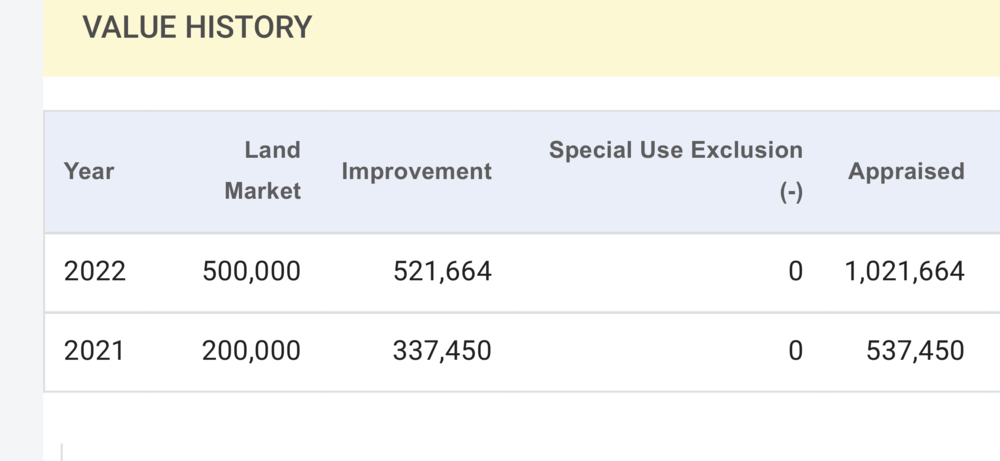The height and width of the screenshot is (461, 1000).
Task: Select the 521,664 improvement value
Action: point(442,271)
